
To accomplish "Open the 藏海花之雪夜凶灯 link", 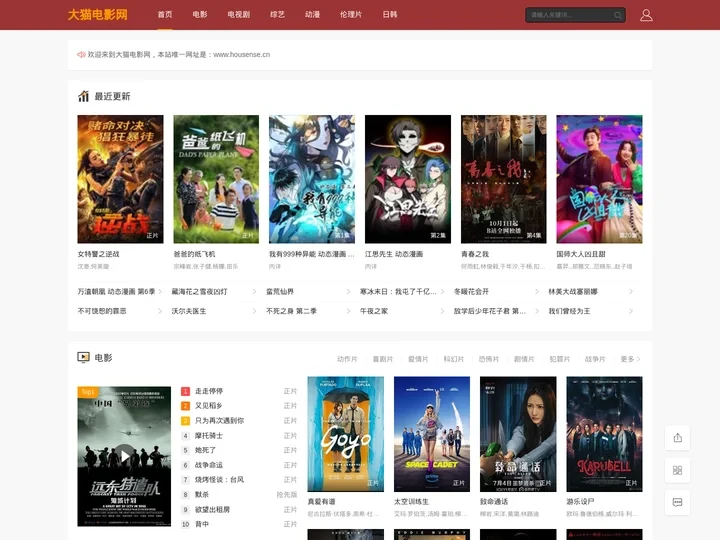I will tap(200, 292).
